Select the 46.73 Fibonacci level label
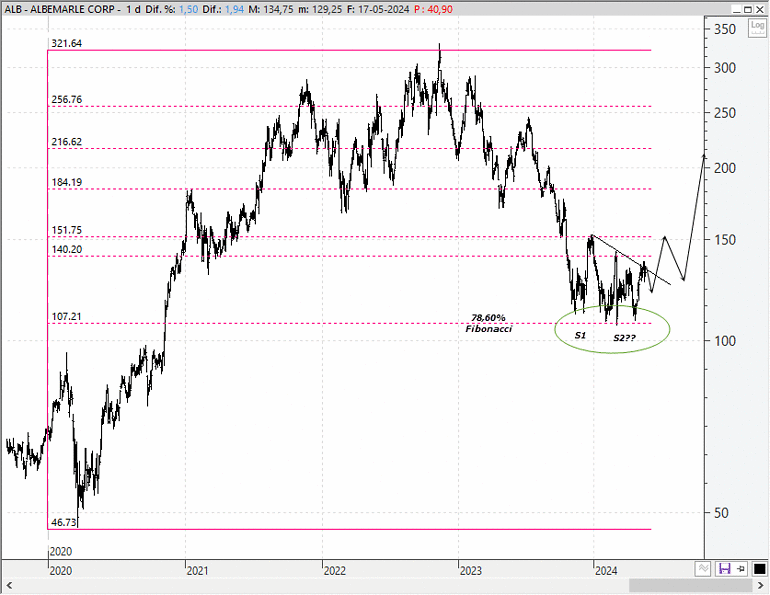The image size is (770, 595). [x=64, y=522]
